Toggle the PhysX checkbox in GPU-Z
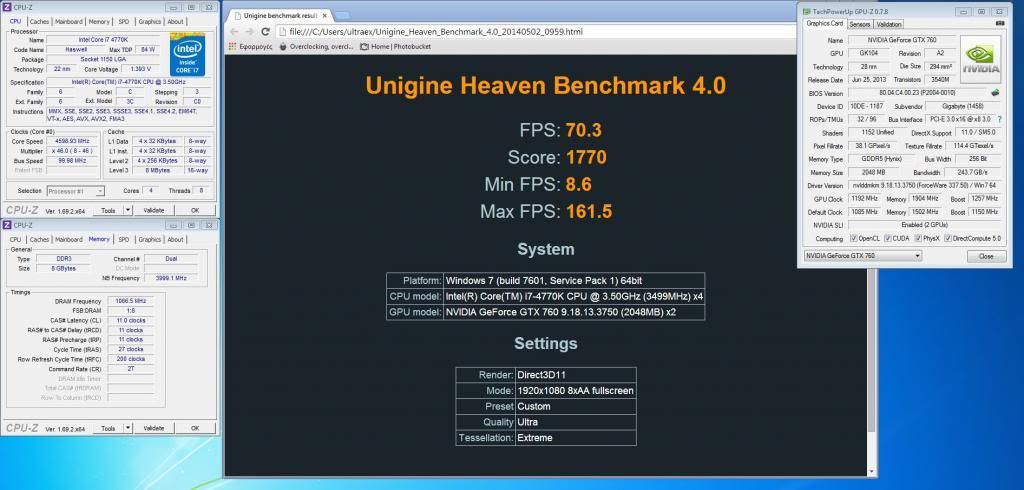 (918, 239)
